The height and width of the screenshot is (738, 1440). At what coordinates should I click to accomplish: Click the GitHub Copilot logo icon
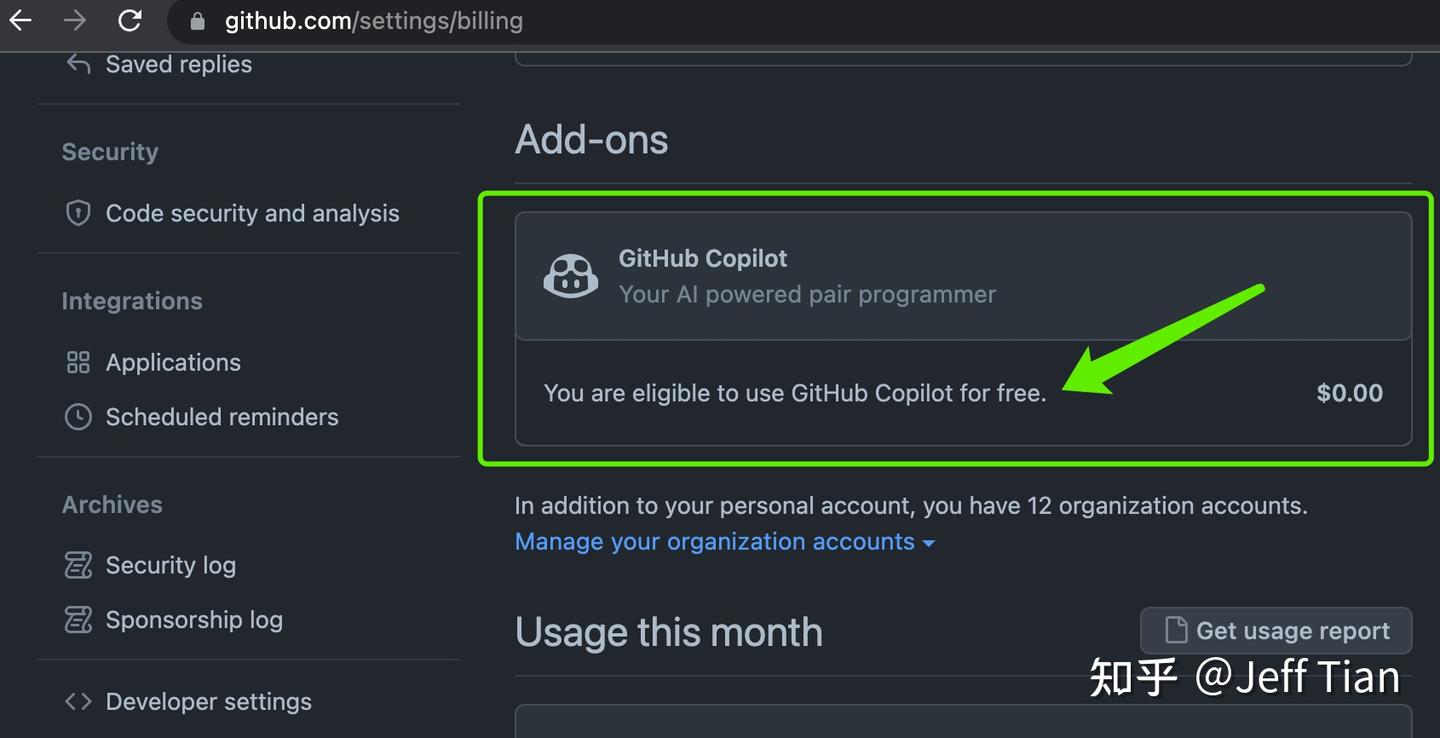tap(570, 276)
